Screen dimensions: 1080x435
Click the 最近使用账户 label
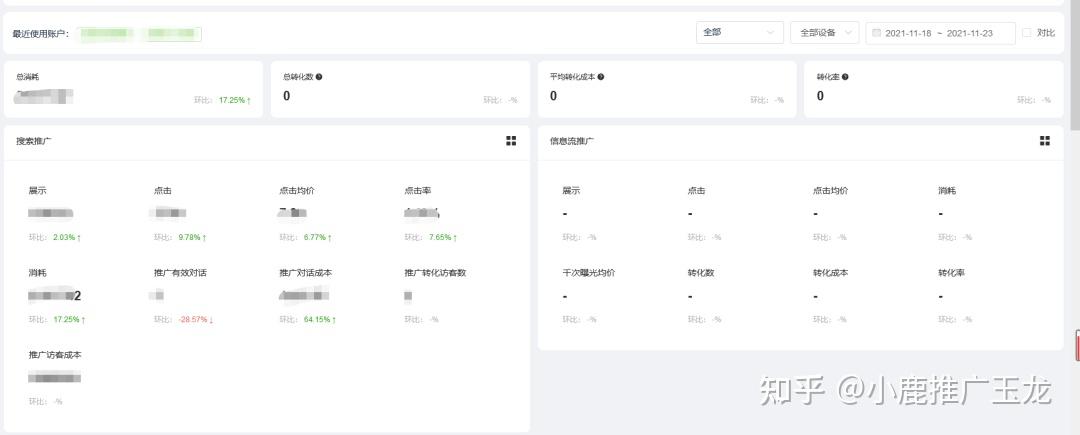(x=41, y=34)
